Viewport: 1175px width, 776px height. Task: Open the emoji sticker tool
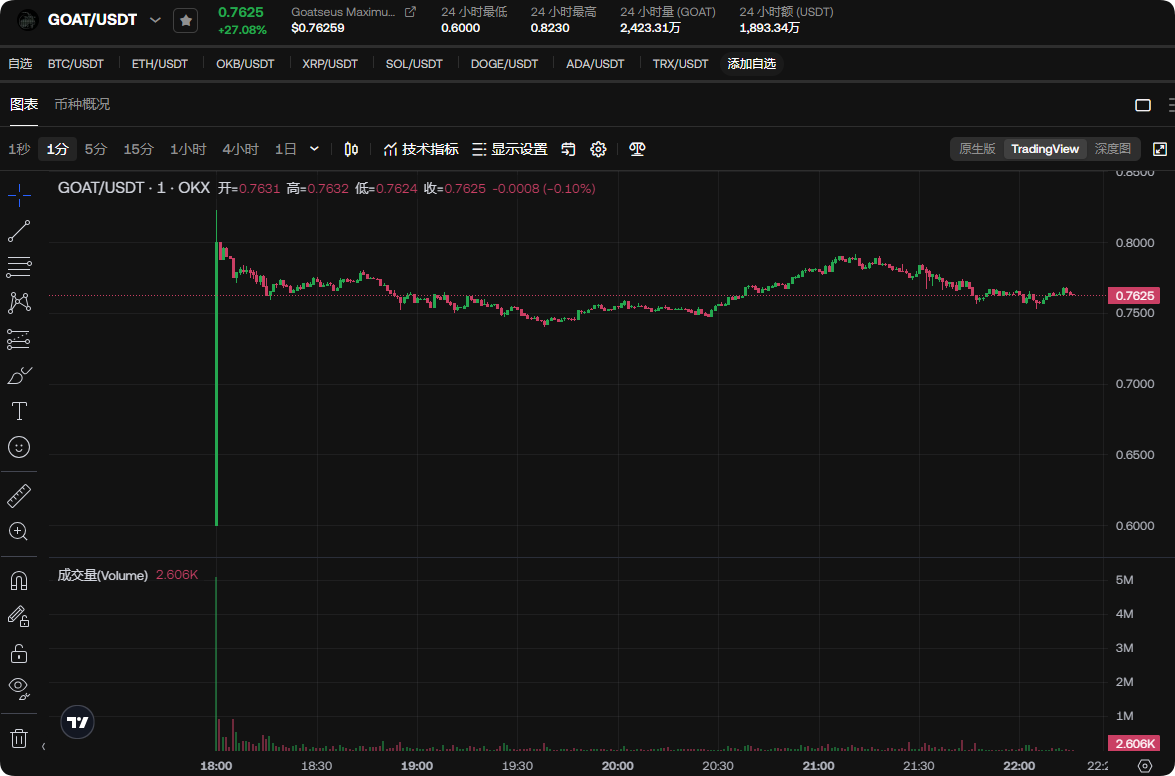click(x=19, y=447)
